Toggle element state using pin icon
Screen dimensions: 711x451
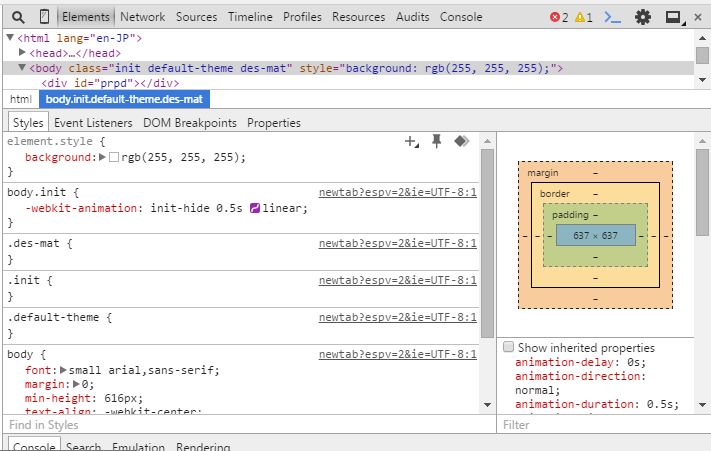click(x=436, y=142)
